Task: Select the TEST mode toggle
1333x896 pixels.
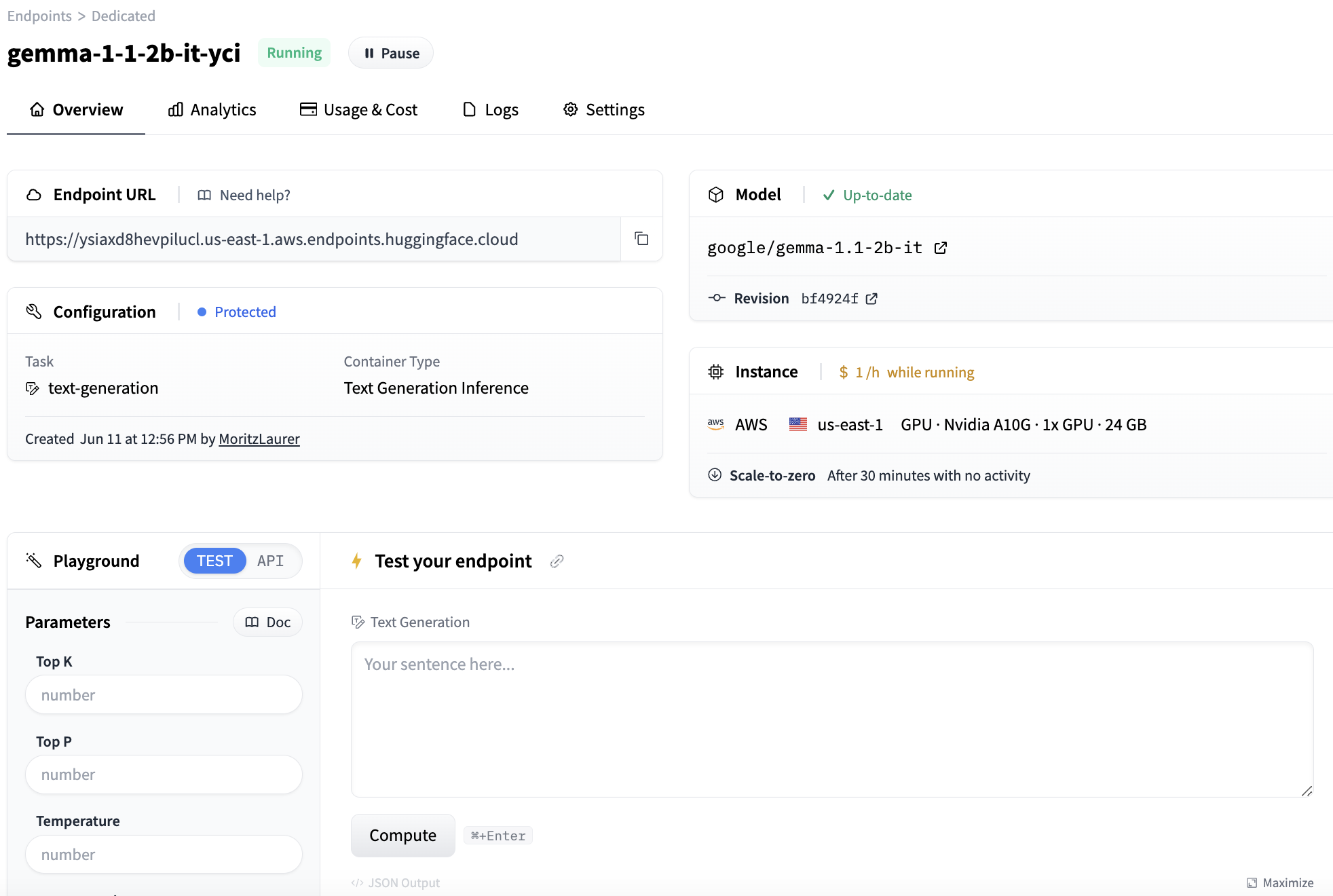Action: (x=214, y=561)
